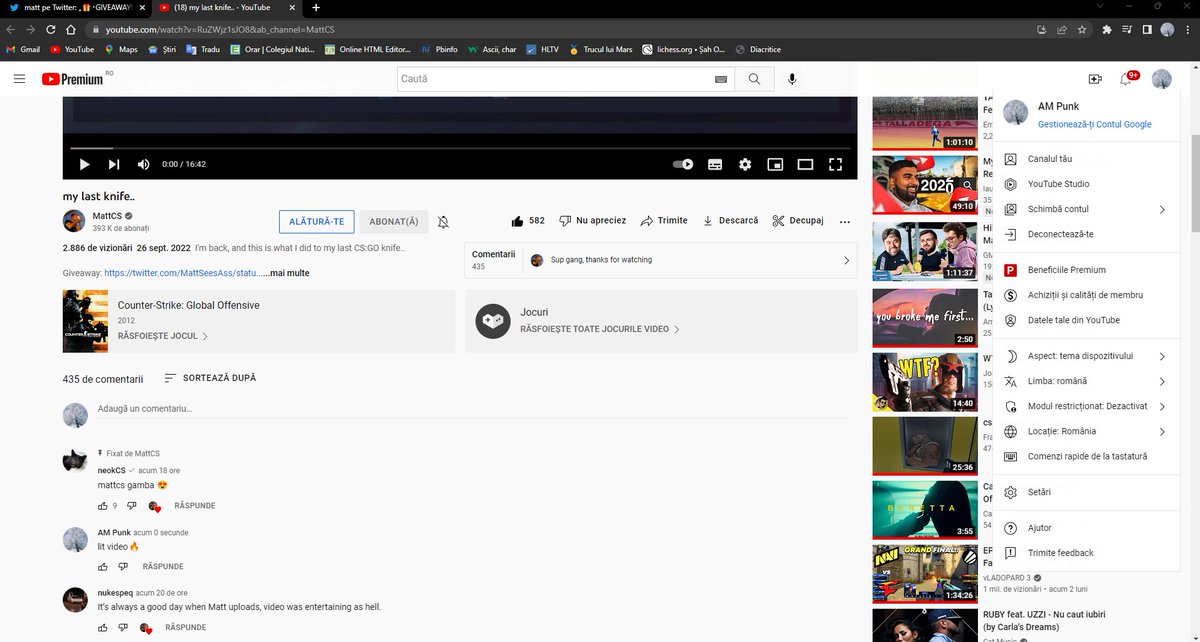Toggle subtitles in the player
The width and height of the screenshot is (1200, 642).
(715, 164)
